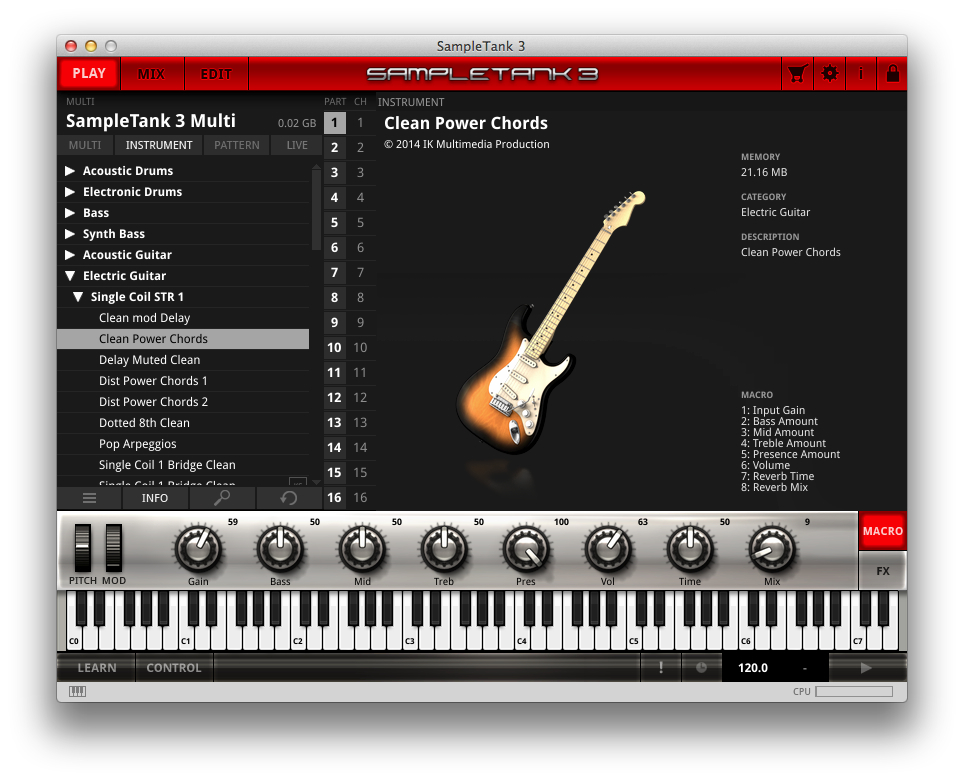Open the search tool in the browser panel
964x781 pixels.
[x=222, y=498]
